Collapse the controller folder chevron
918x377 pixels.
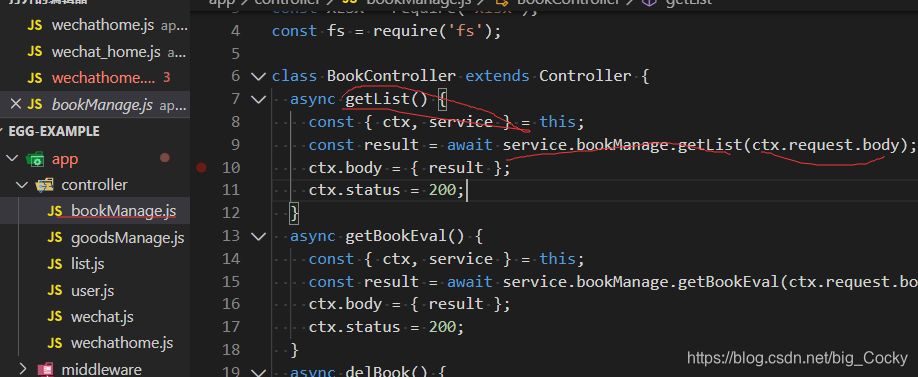click(23, 185)
